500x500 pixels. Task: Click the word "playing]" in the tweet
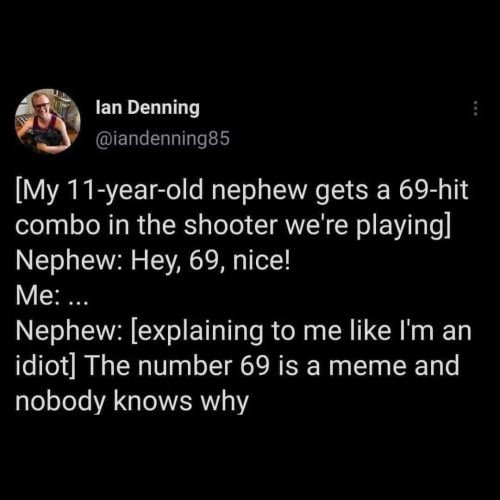coord(404,227)
